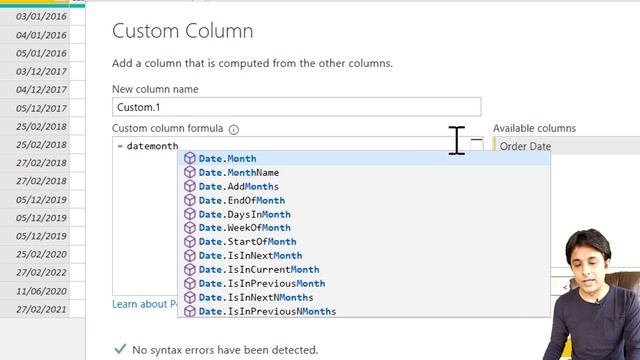
Task: Click the cube icon beside Date.Month
Action: tap(190, 158)
